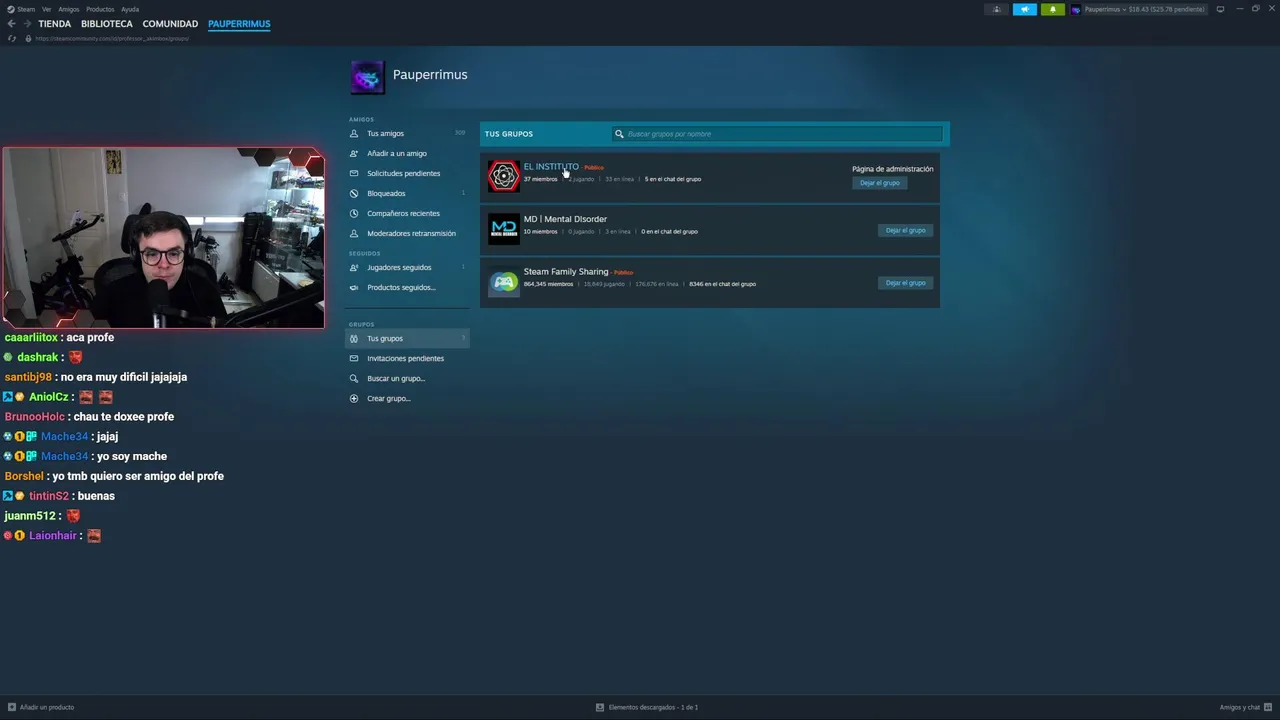Click the Jugadores seguidos icon

point(354,267)
